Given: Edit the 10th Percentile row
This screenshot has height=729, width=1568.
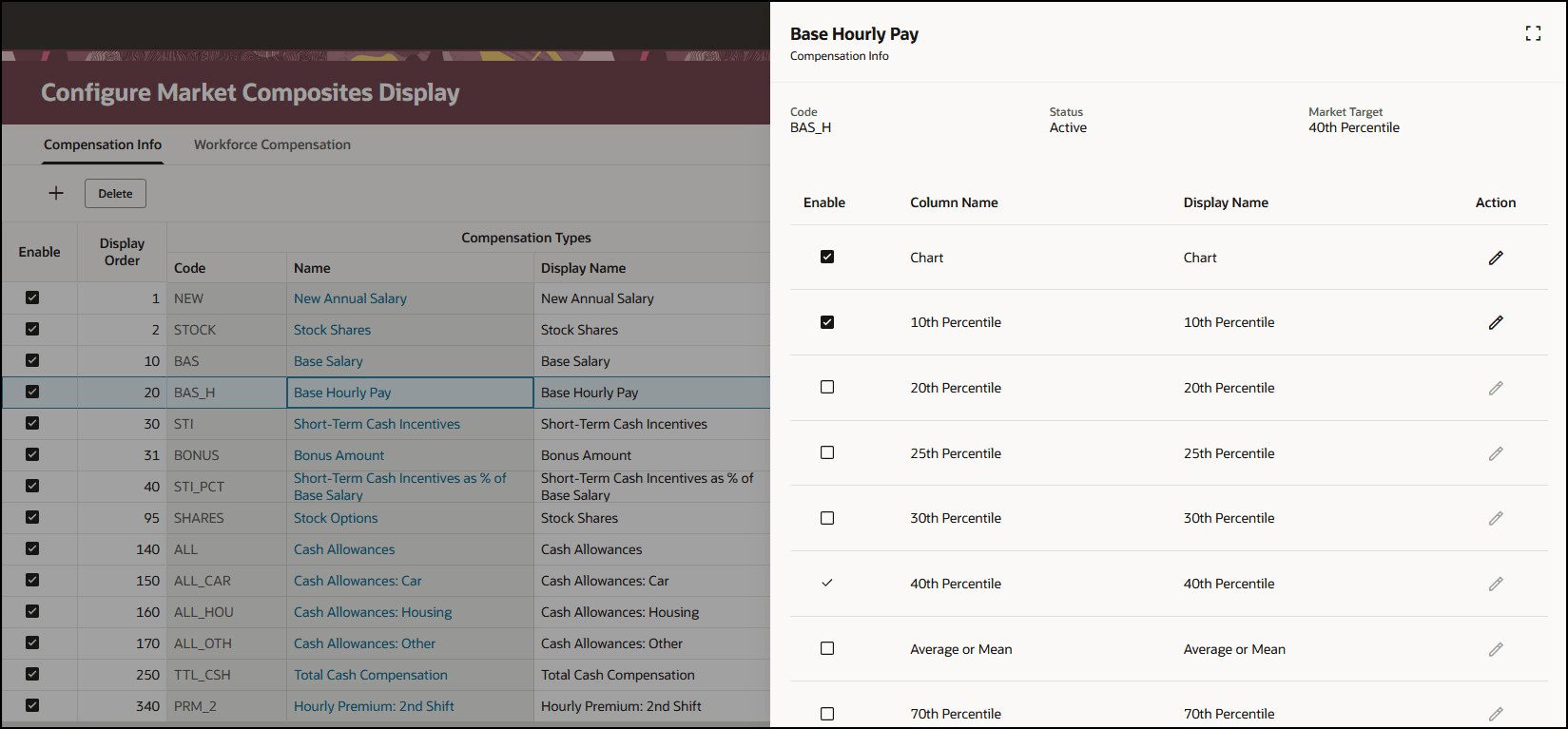Looking at the screenshot, I should (x=1496, y=322).
